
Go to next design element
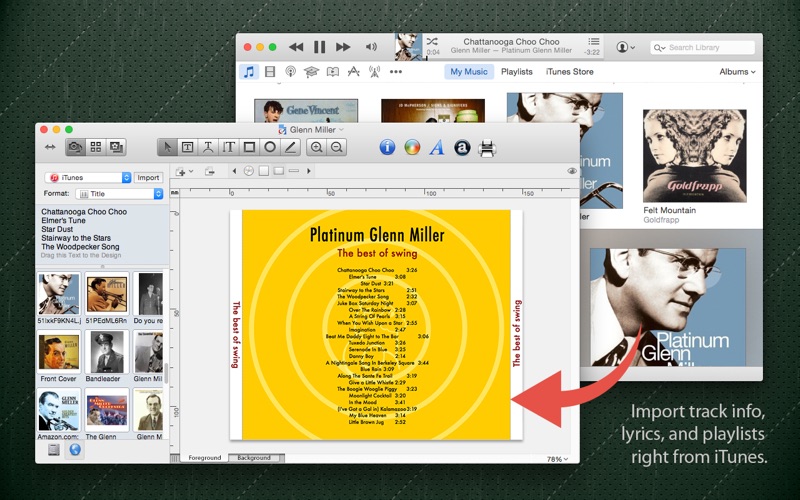click(x=309, y=171)
